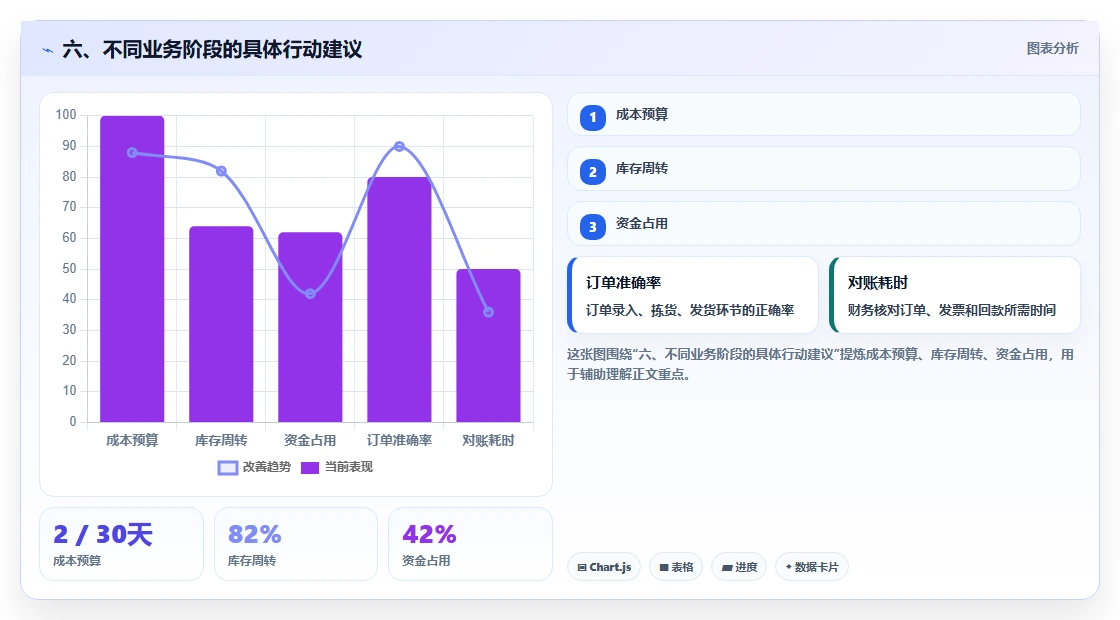The image size is (1120, 620).
Task: Click the 2 / 30天 stat card
Action: tap(121, 544)
